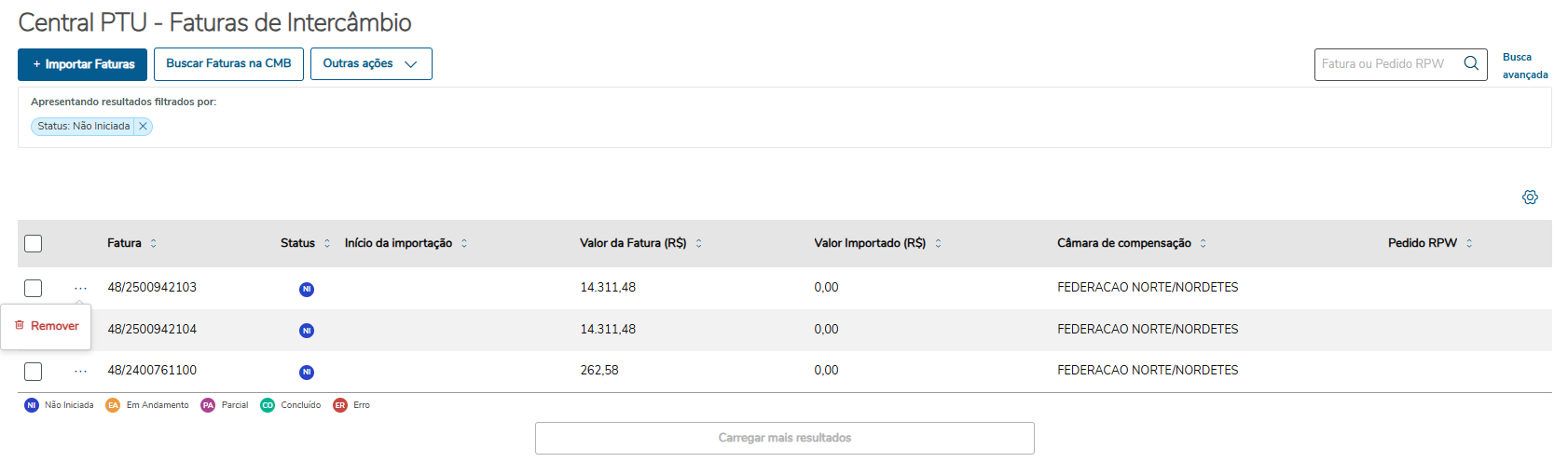Open the three-dots menu for invoice 48/2400761100
The image size is (1568, 462).
pyautogui.click(x=81, y=372)
